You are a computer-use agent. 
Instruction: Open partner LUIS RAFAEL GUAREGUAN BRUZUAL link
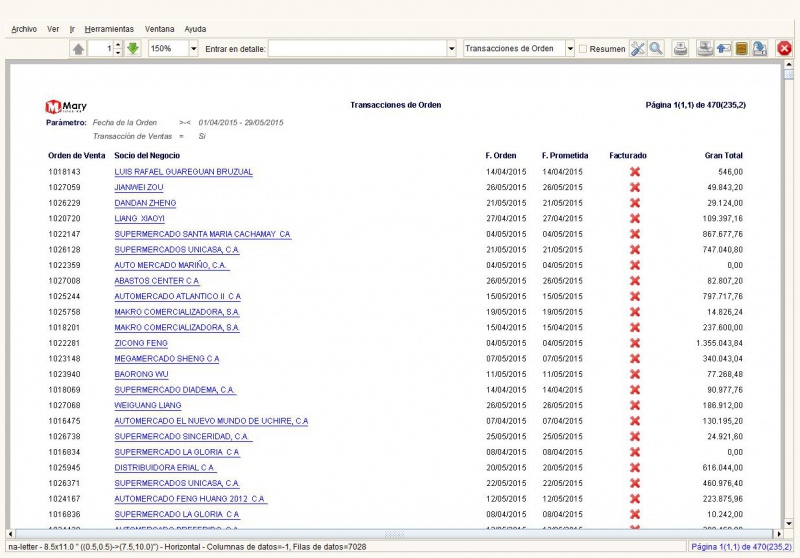184,172
